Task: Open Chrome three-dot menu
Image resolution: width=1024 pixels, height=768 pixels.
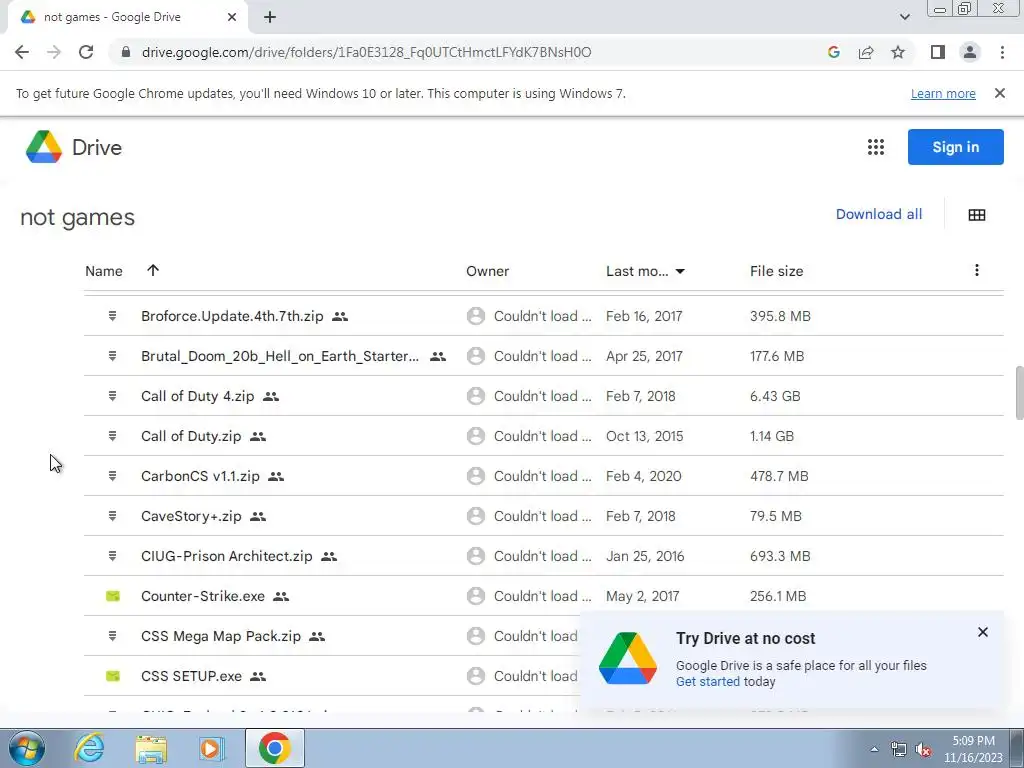Action: tap(1002, 52)
